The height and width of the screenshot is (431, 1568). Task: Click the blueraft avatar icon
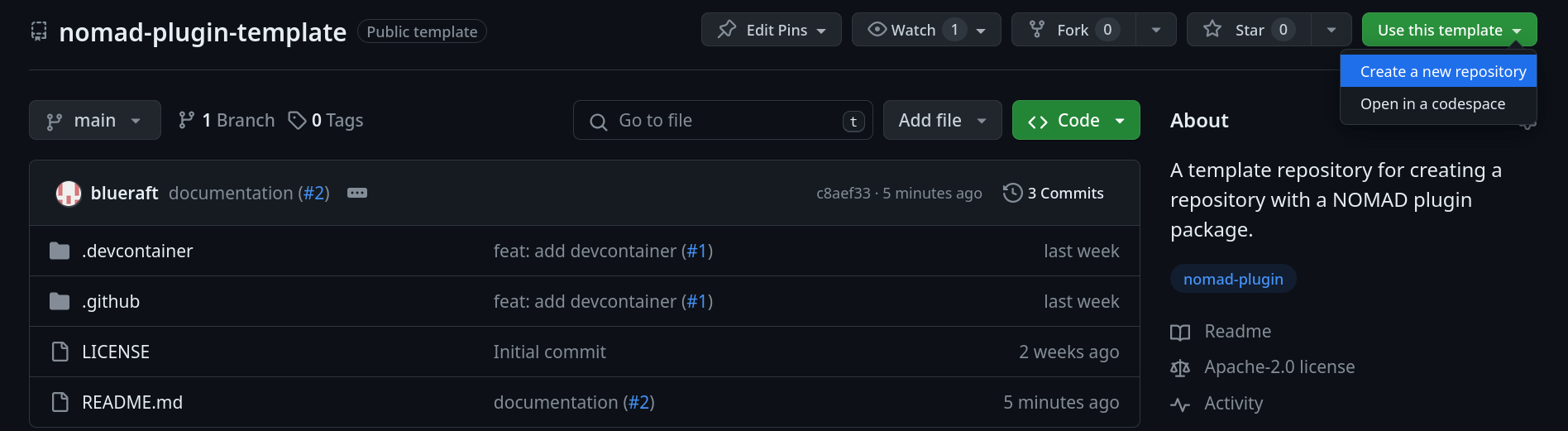pos(69,194)
